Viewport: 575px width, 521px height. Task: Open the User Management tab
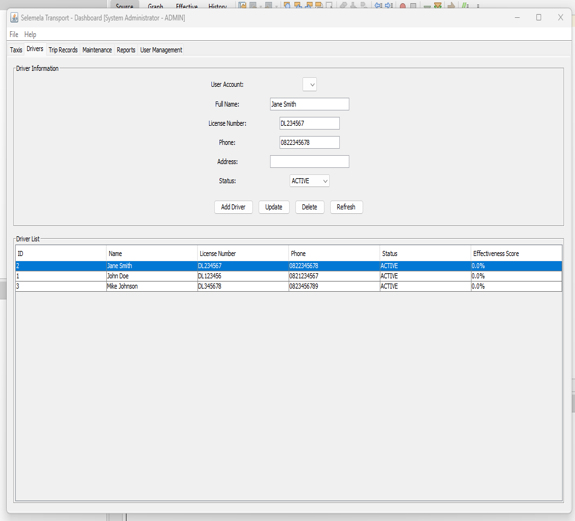tap(161, 50)
